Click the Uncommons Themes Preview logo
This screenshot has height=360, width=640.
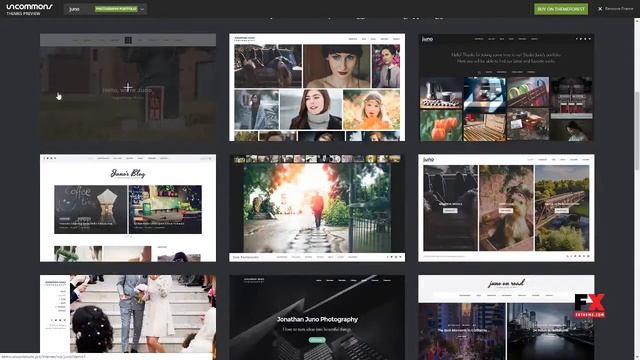click(x=29, y=9)
